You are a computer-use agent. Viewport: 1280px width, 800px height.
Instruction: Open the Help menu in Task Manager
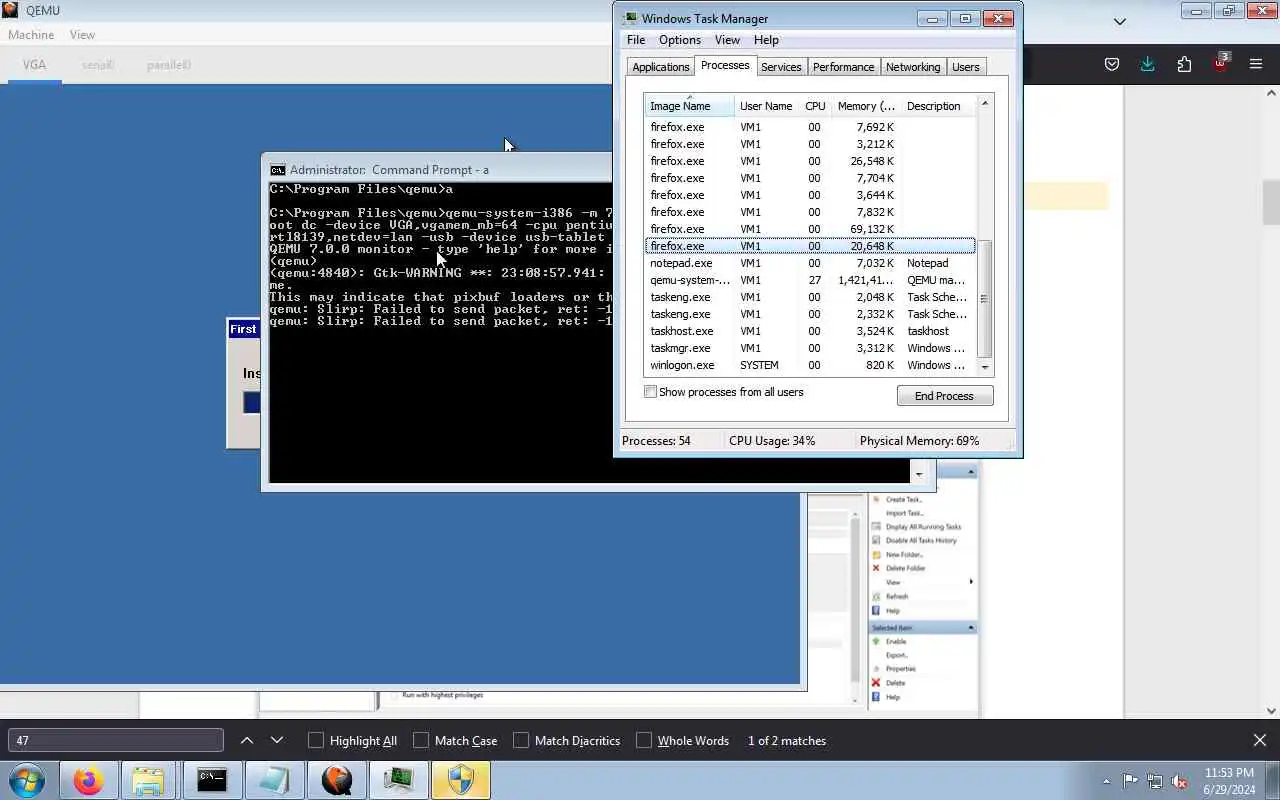click(x=766, y=40)
